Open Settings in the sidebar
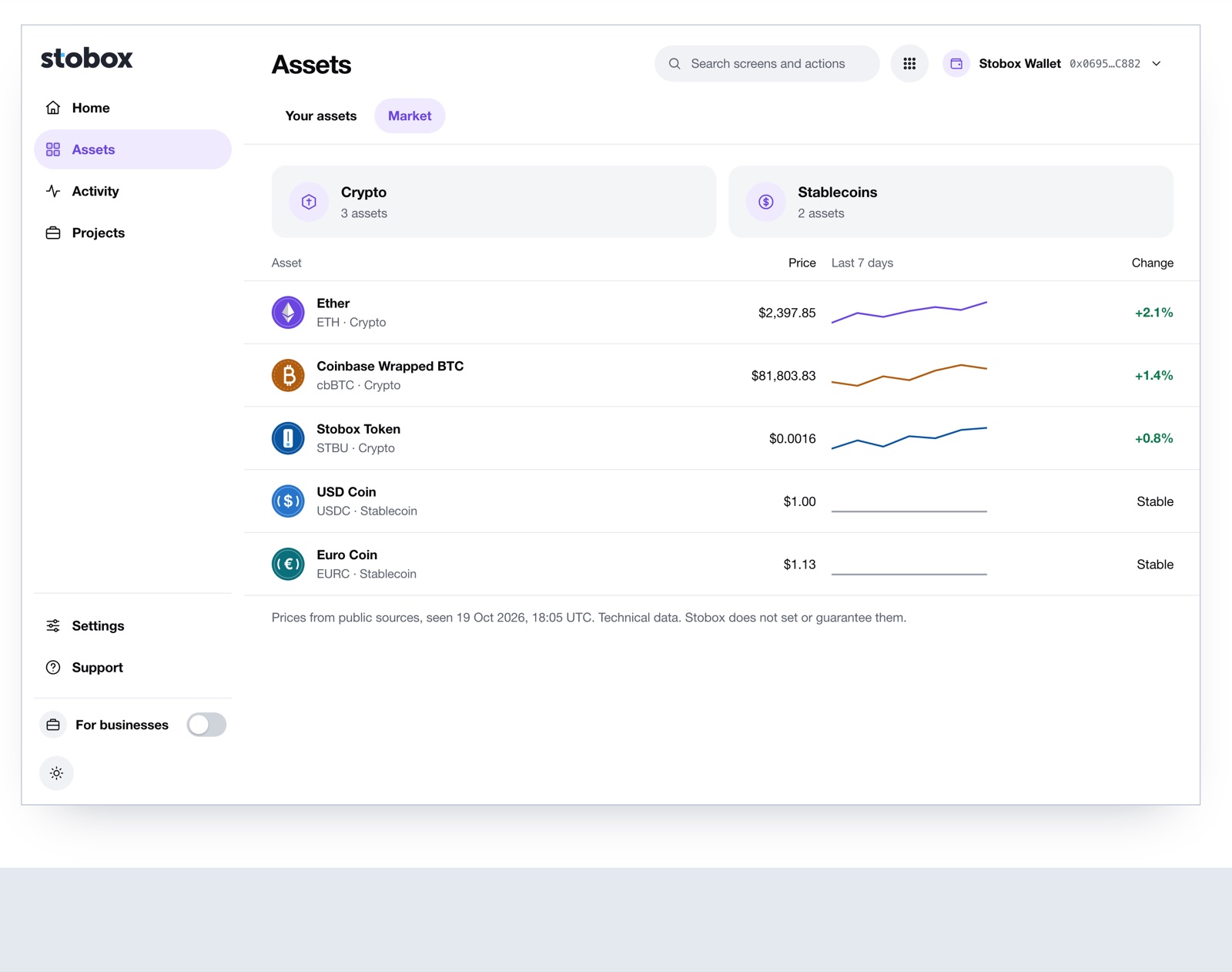This screenshot has width=1232, height=972. pyautogui.click(x=132, y=625)
